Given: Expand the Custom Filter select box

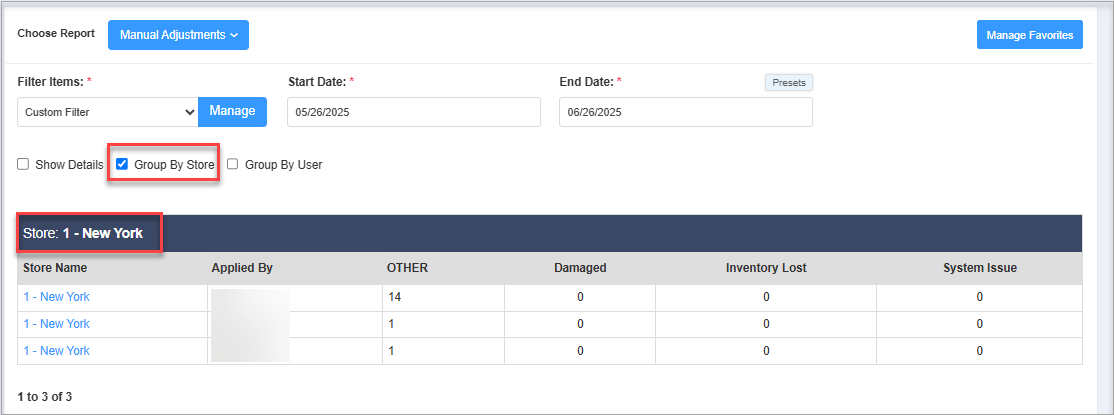Looking at the screenshot, I should pyautogui.click(x=108, y=112).
